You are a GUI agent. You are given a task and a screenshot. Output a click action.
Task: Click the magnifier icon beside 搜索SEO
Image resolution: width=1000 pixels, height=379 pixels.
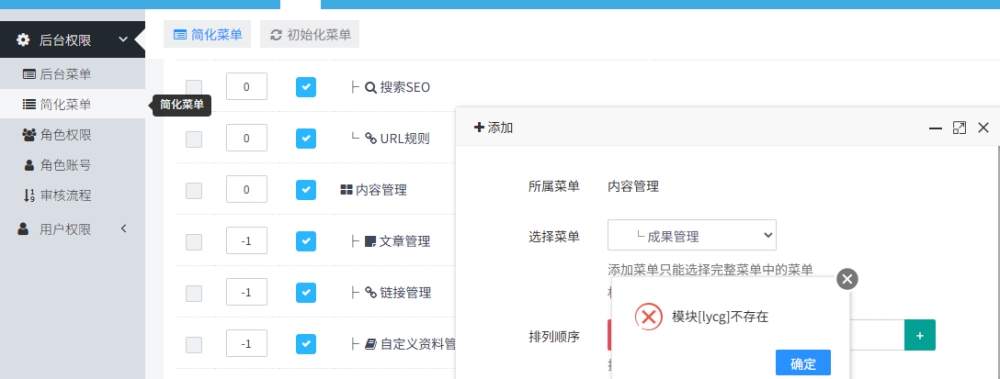[371, 87]
